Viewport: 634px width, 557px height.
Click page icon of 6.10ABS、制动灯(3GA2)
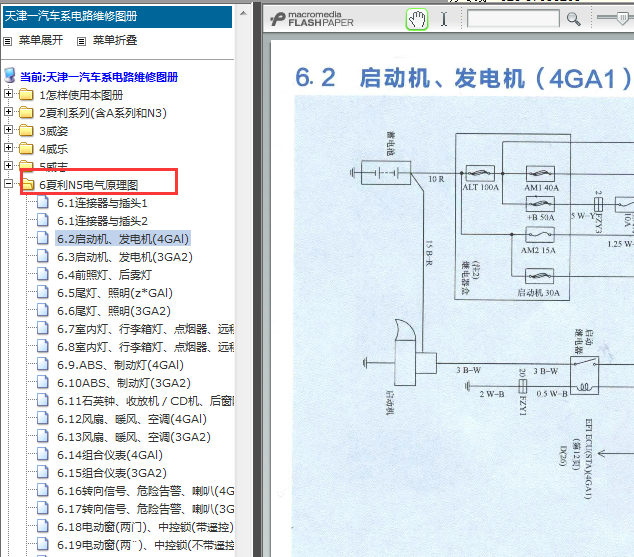point(43,382)
